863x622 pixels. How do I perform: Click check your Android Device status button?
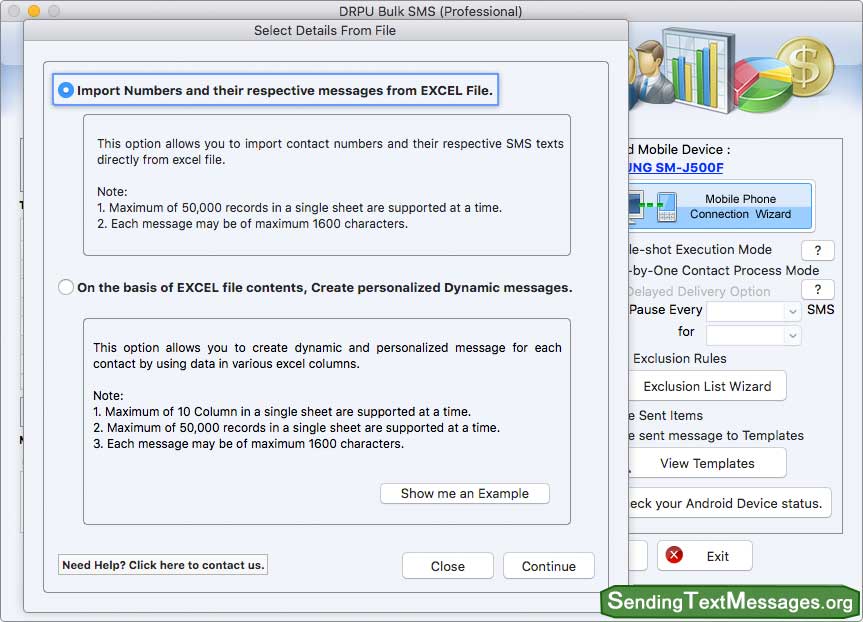(x=729, y=503)
